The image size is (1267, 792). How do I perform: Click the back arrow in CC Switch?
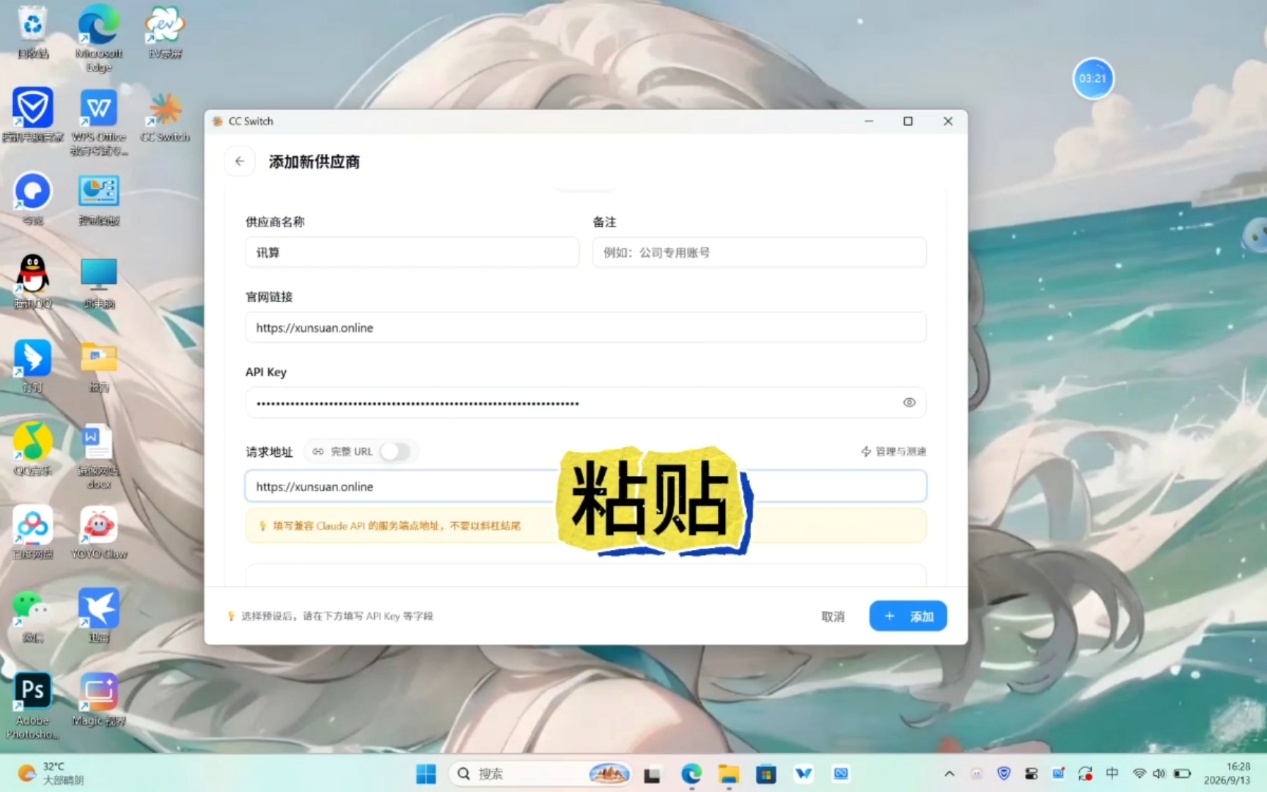click(239, 161)
